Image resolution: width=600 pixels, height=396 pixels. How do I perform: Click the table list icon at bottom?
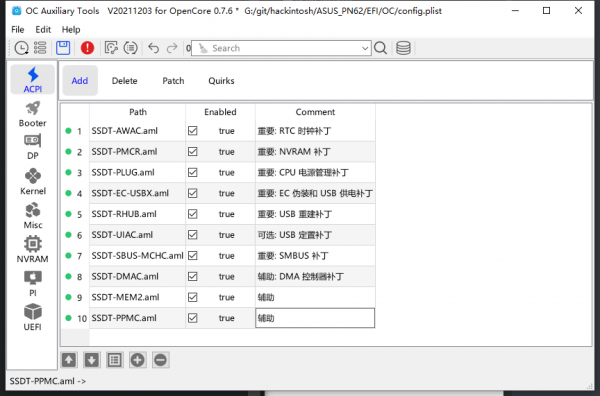(x=115, y=360)
